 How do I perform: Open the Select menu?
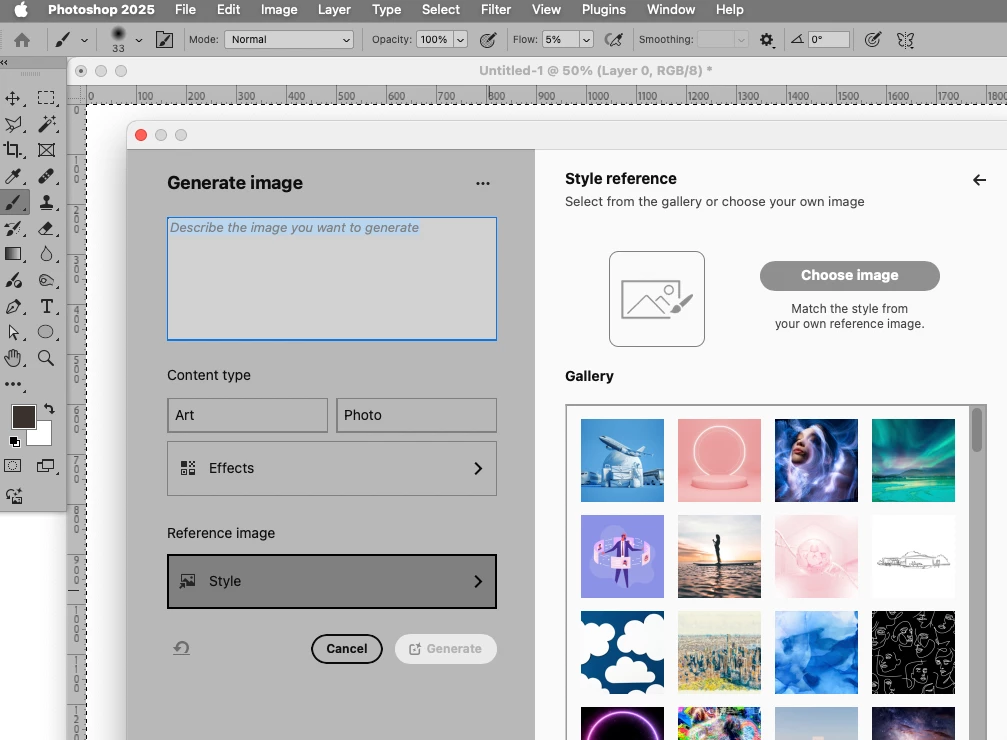pyautogui.click(x=441, y=10)
